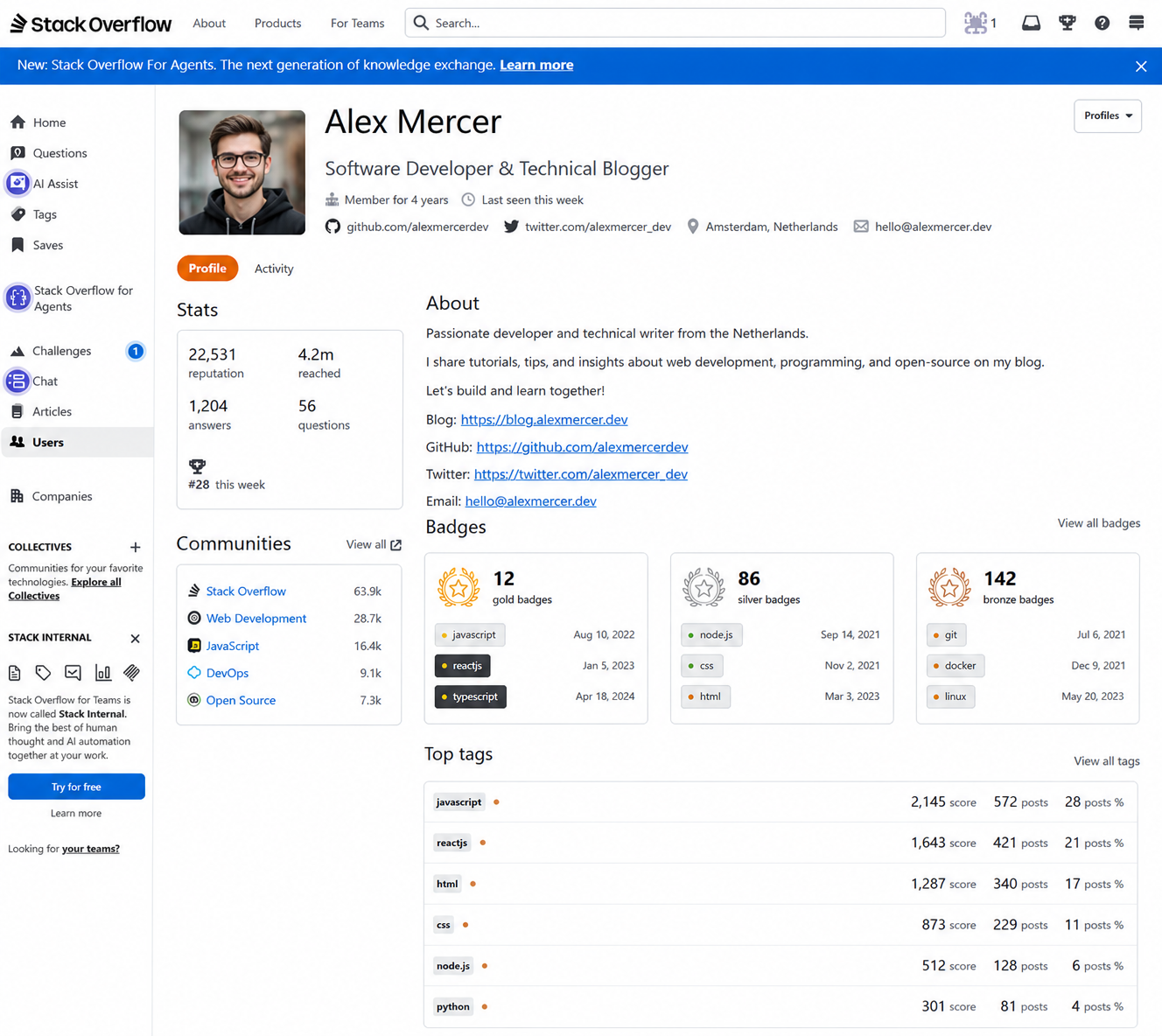Add a collective with the plus icon
Screen dimensions: 1162x1036
(x=135, y=547)
